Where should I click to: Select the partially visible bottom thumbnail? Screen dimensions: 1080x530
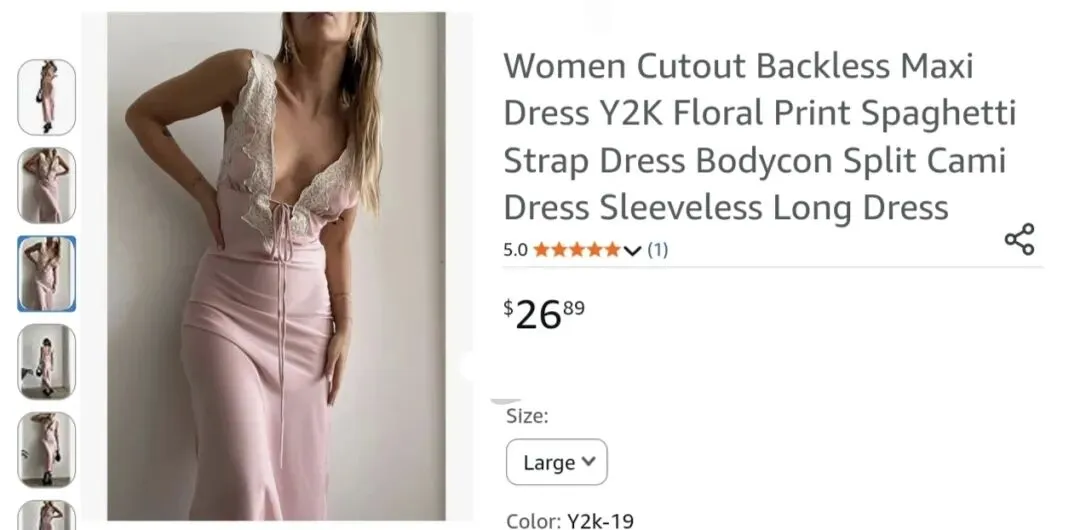[46, 515]
